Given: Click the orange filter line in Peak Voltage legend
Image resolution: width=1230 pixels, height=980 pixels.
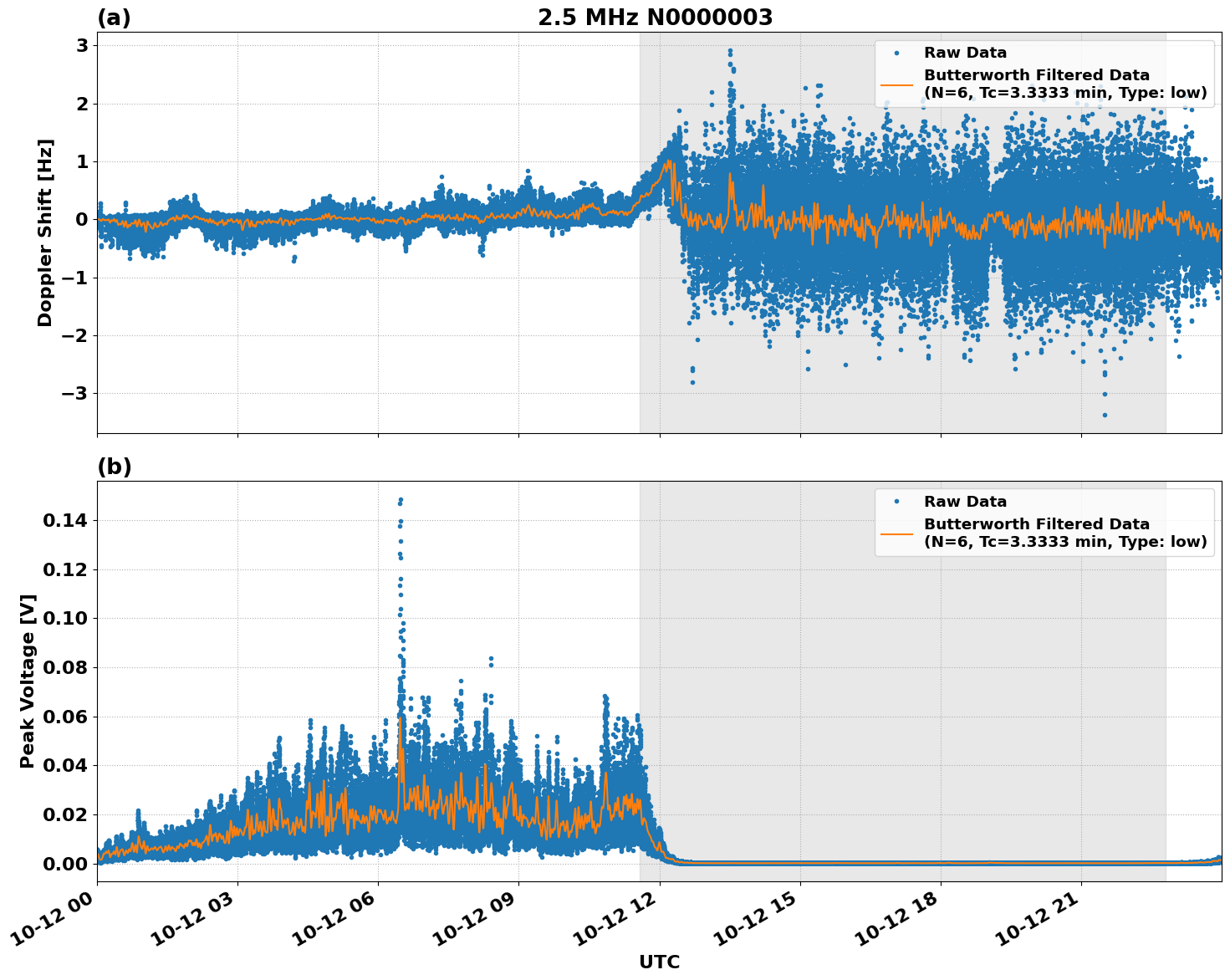Looking at the screenshot, I should click(x=896, y=533).
